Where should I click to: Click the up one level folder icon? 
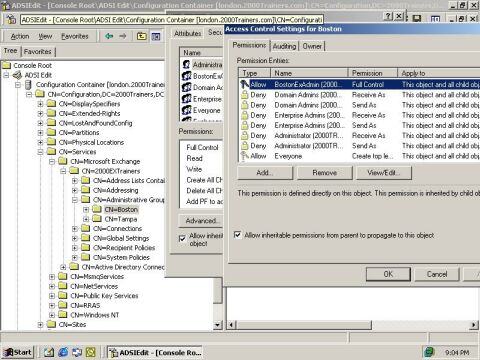(x=142, y=36)
